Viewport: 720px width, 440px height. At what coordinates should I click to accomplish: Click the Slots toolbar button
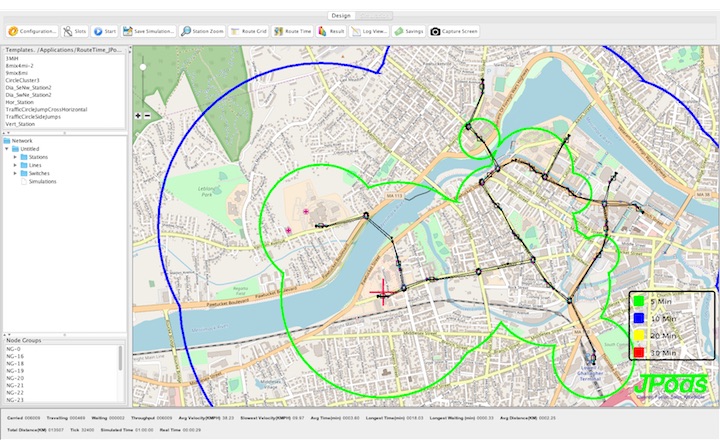(73, 31)
